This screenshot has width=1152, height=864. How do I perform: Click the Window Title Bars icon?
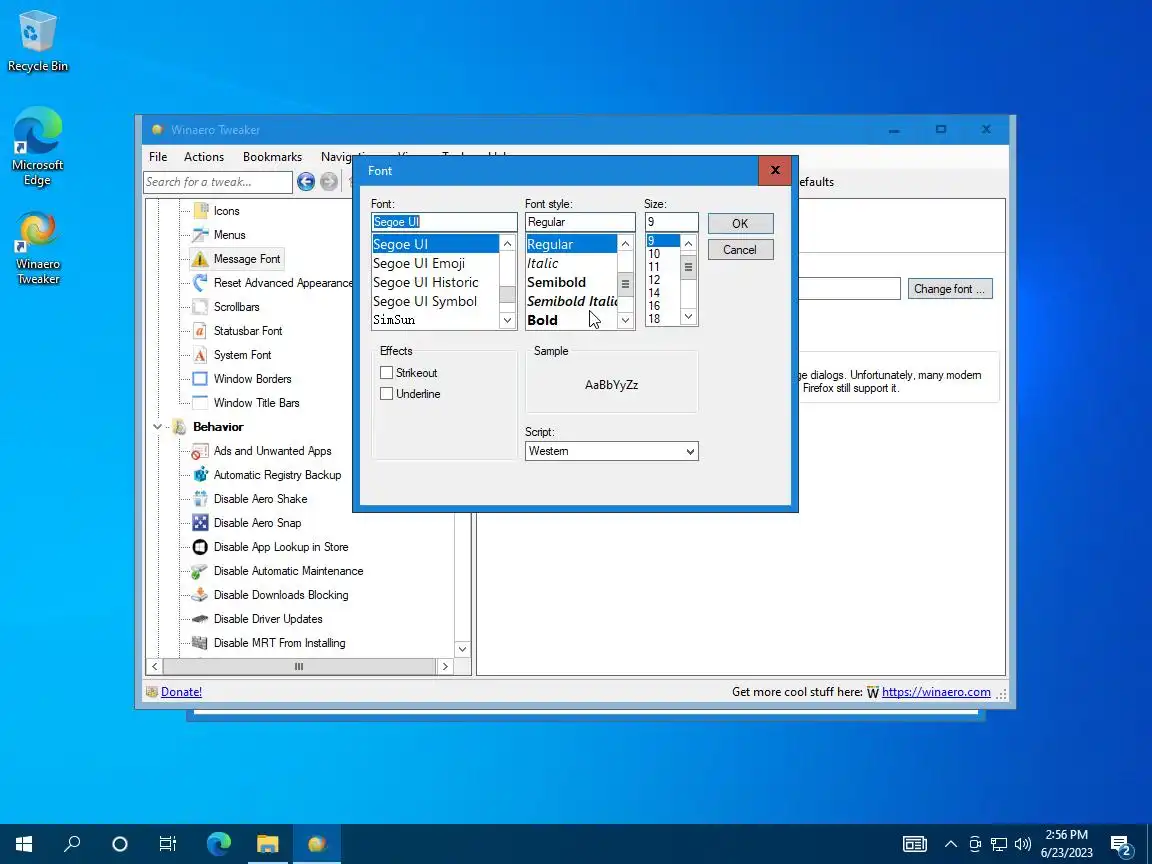[200, 403]
